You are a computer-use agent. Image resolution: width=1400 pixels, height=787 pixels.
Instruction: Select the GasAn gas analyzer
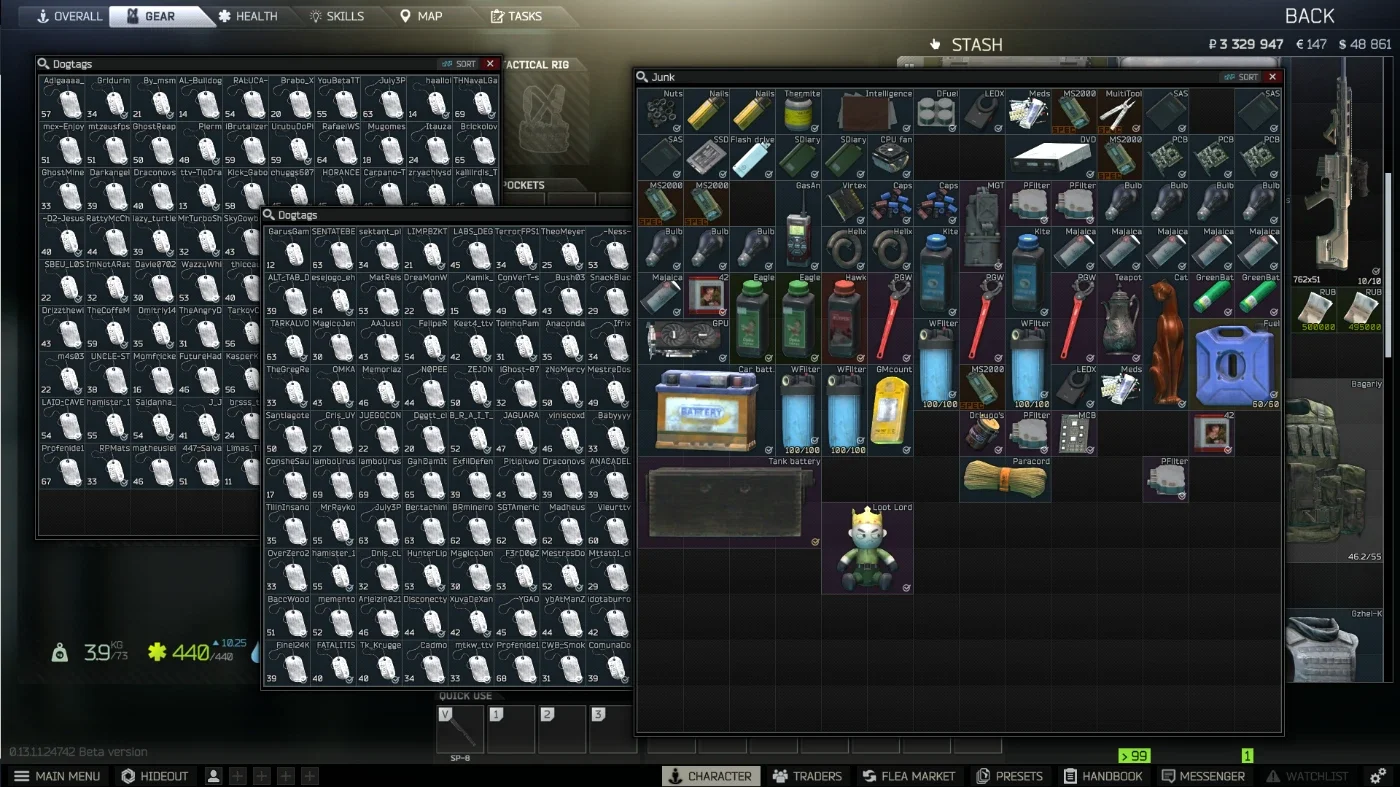coord(799,226)
